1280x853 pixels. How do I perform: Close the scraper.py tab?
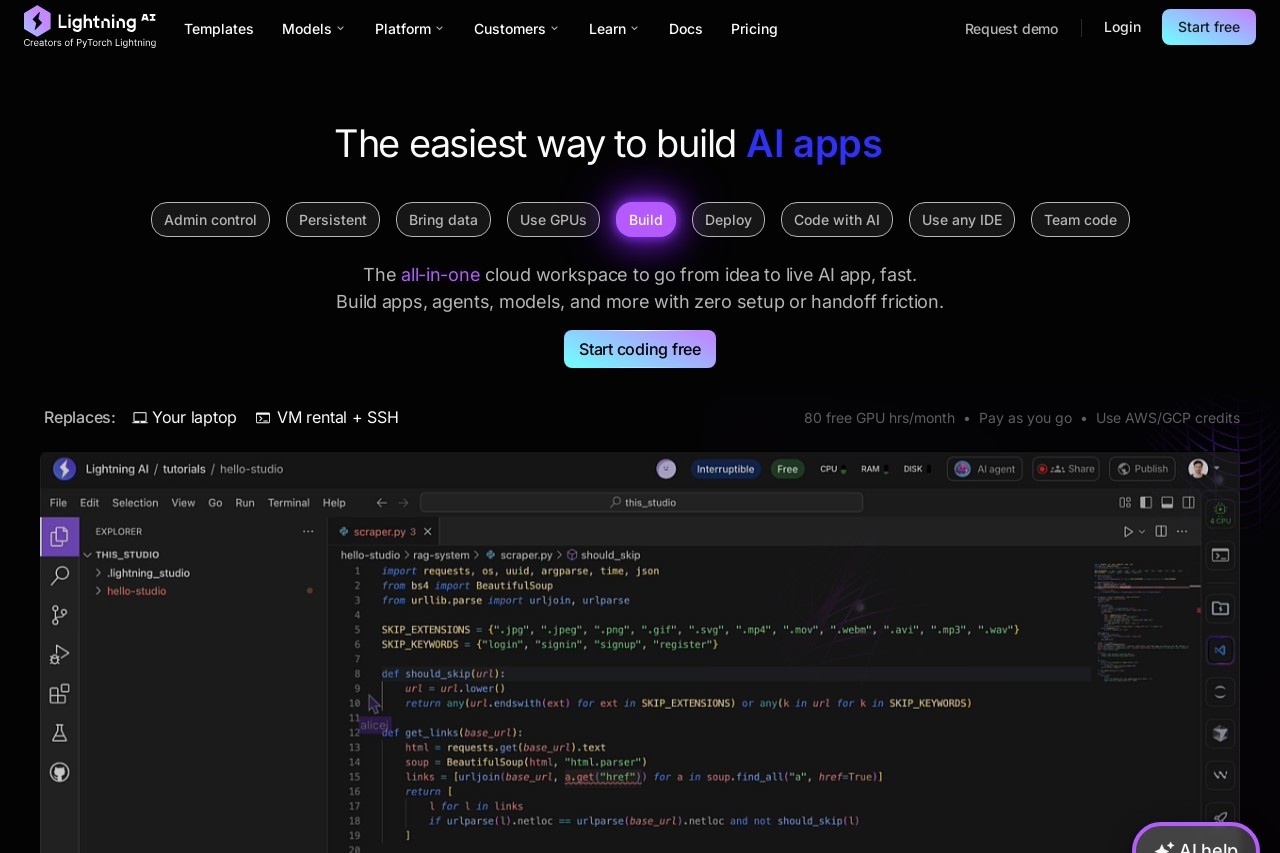(428, 532)
